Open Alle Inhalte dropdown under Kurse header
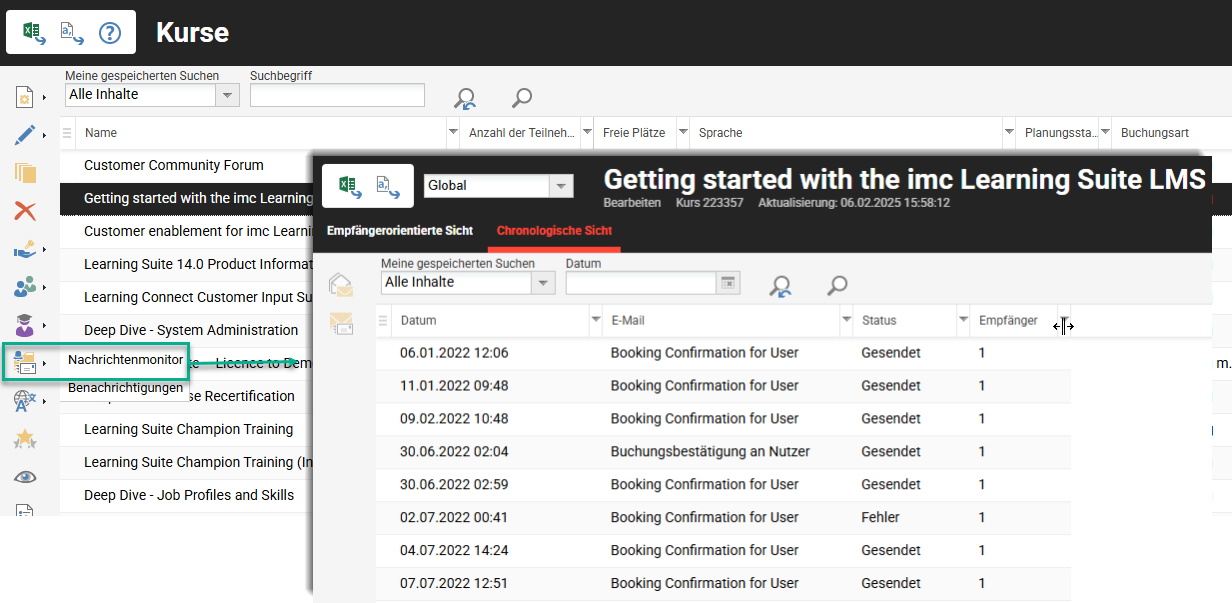This screenshot has width=1232, height=603. 228,95
